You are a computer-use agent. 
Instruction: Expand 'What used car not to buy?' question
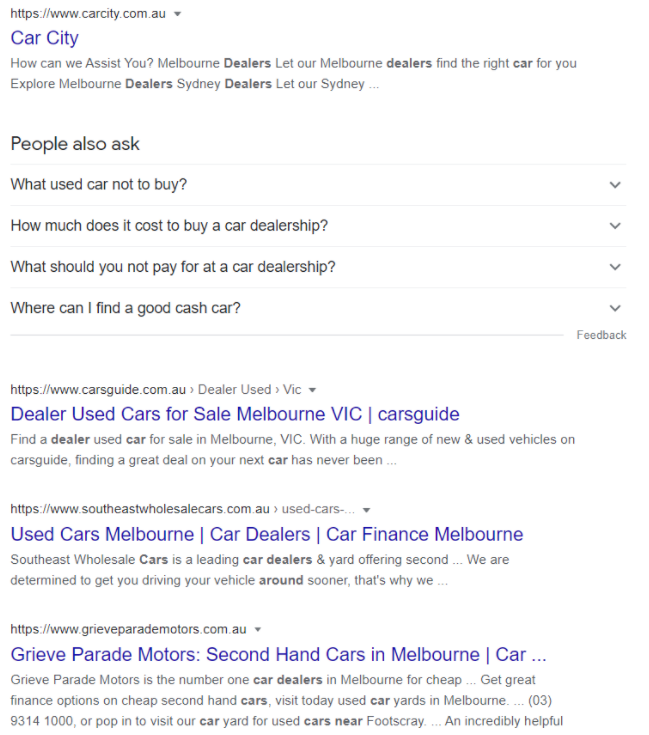(615, 185)
